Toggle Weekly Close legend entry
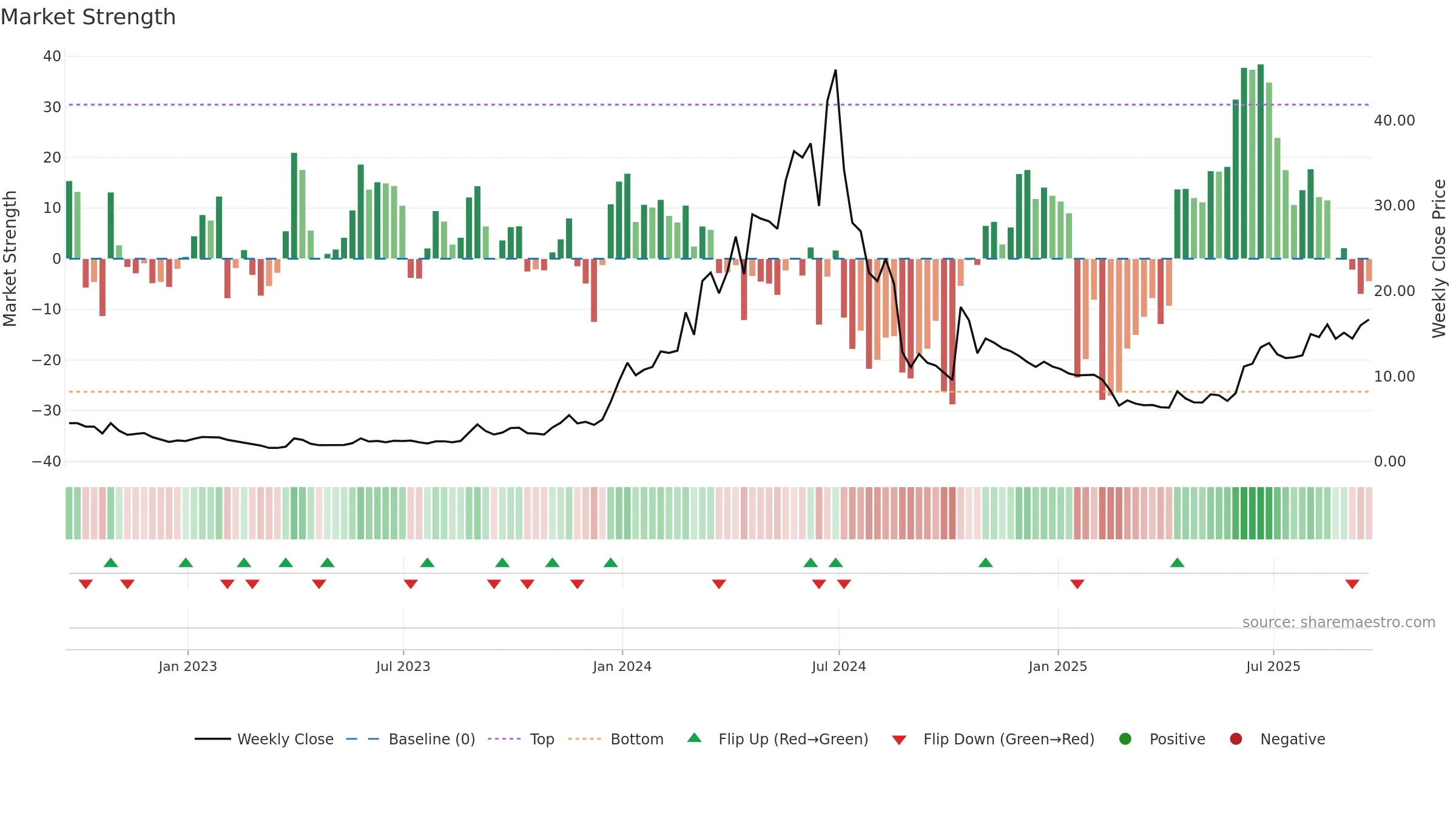 click(x=264, y=739)
